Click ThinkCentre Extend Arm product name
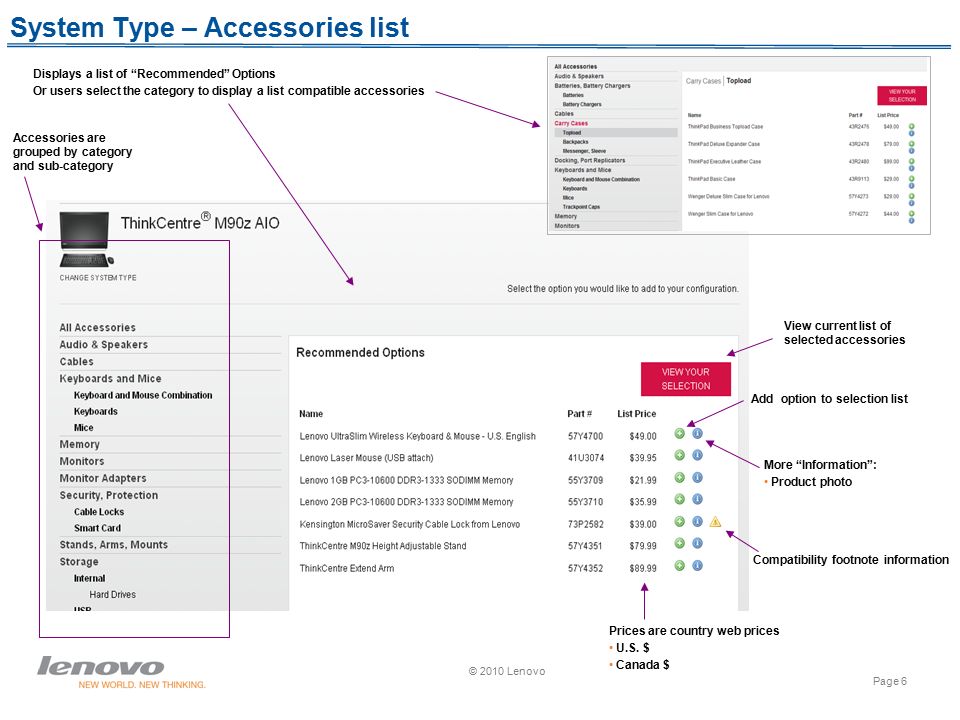This screenshot has width=960, height=720. tap(347, 568)
